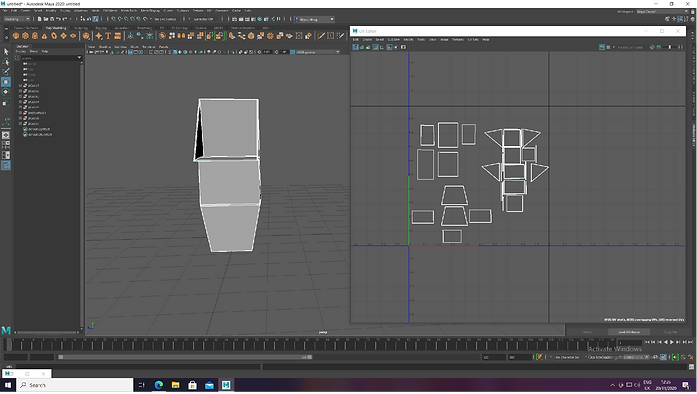697x394 pixels.
Task: Select the arrow Select tool in toolbox
Action: [6, 52]
